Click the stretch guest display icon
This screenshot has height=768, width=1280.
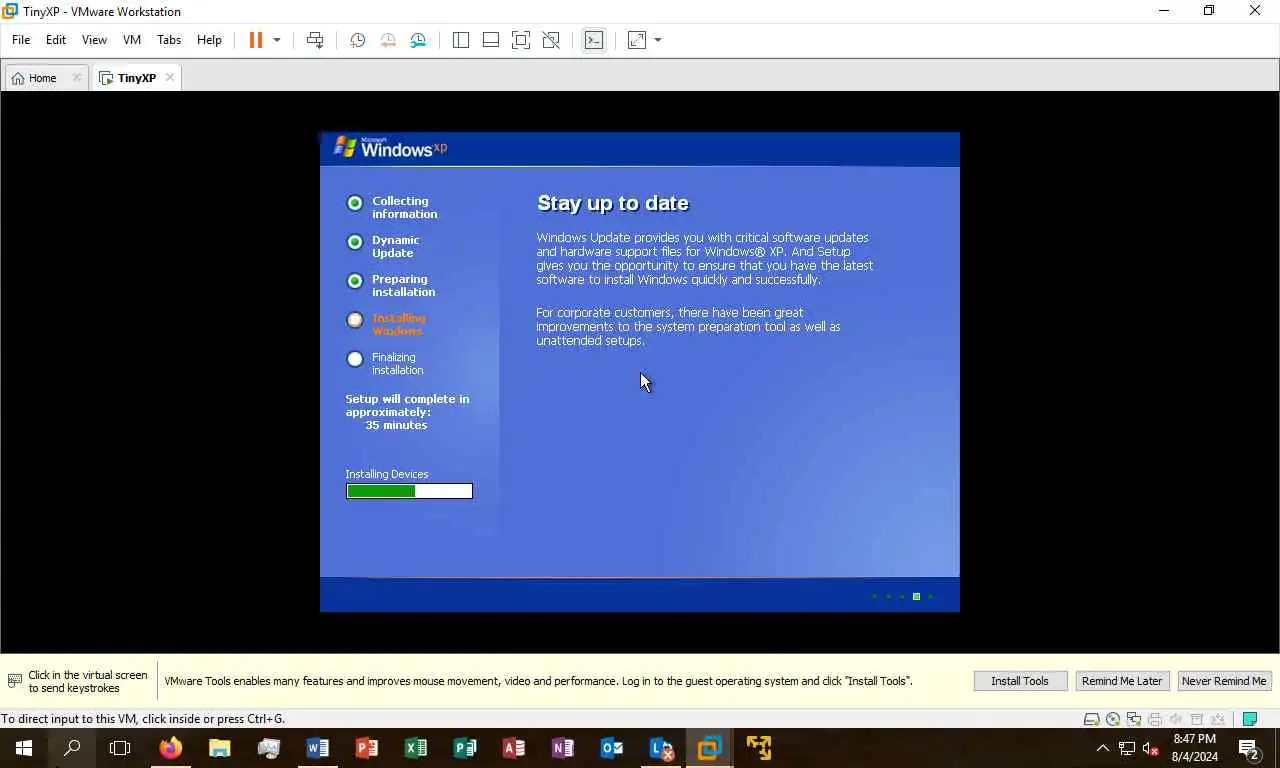click(x=637, y=40)
